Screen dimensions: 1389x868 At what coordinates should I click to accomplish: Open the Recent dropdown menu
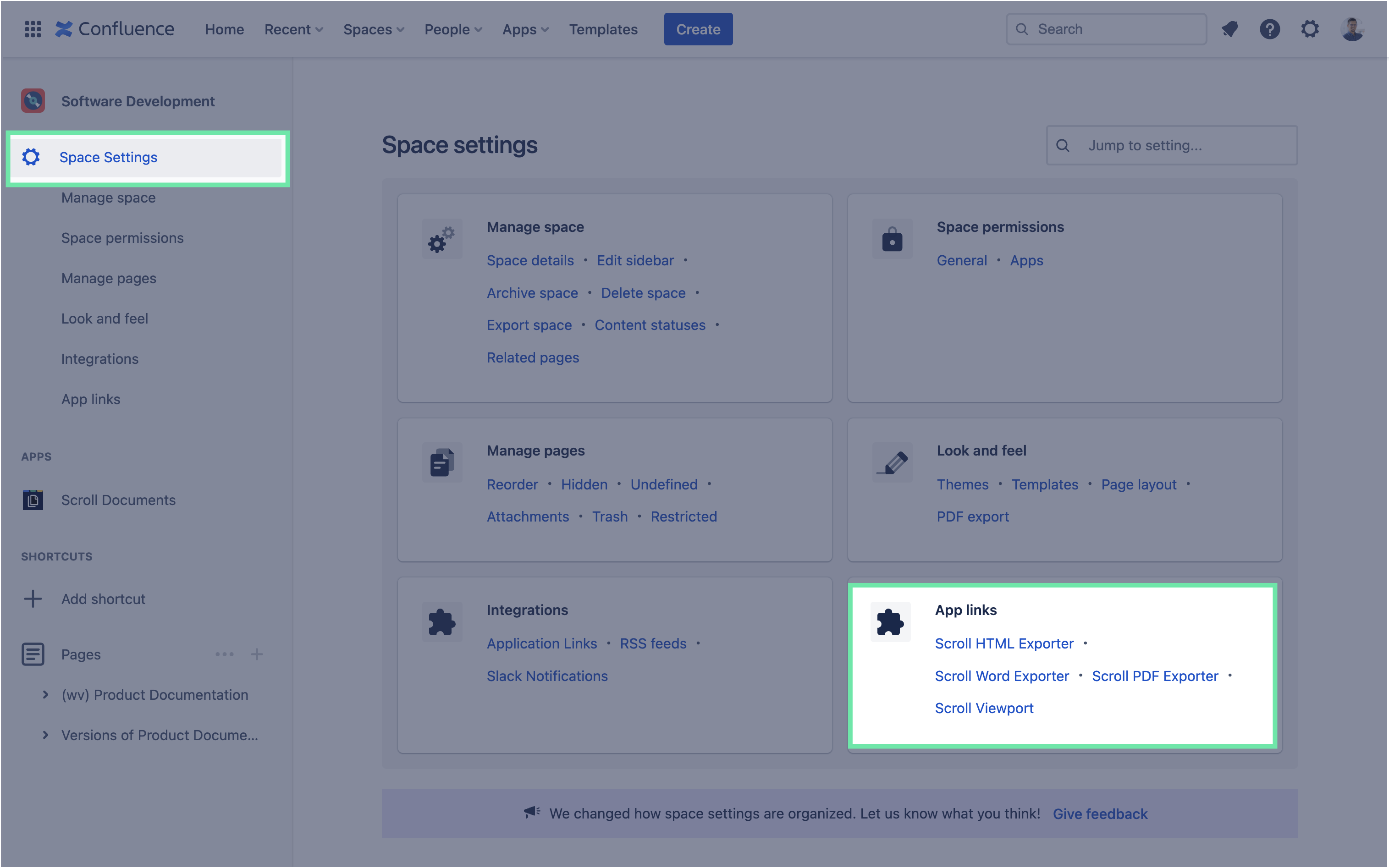(293, 29)
